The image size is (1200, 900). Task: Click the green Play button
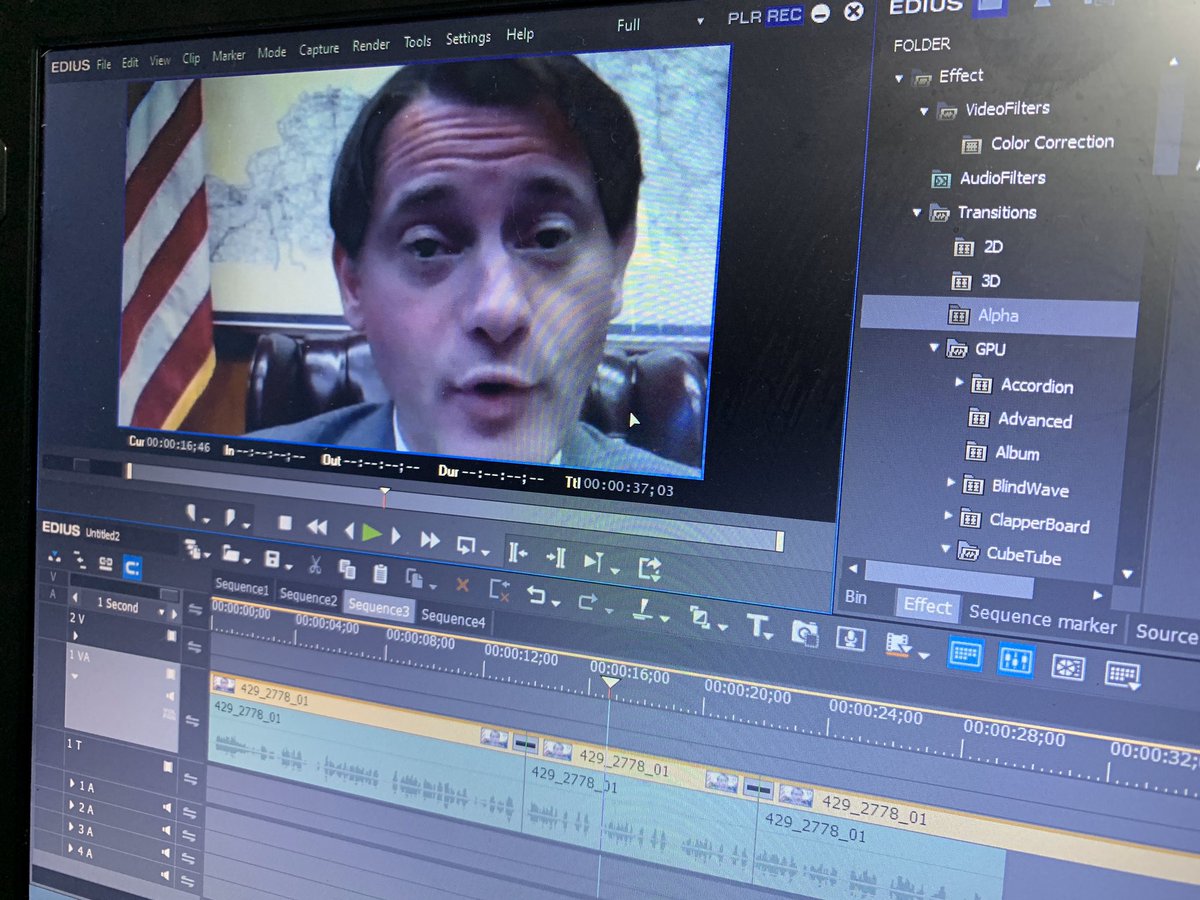coord(371,532)
